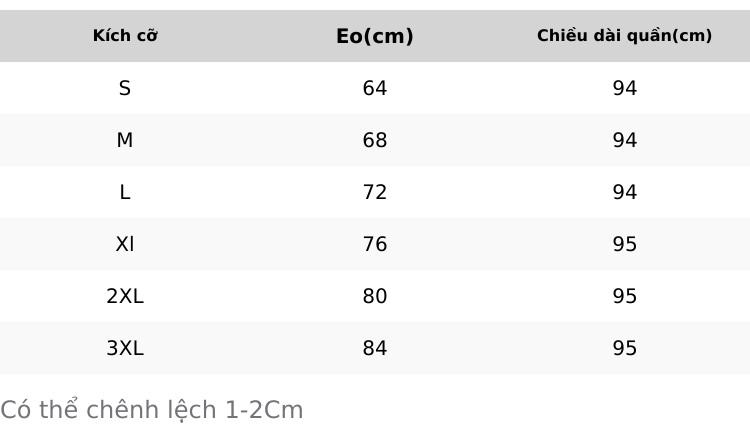Click the 'Kích cỡ' column header
The height and width of the screenshot is (446, 750).
[x=125, y=36]
